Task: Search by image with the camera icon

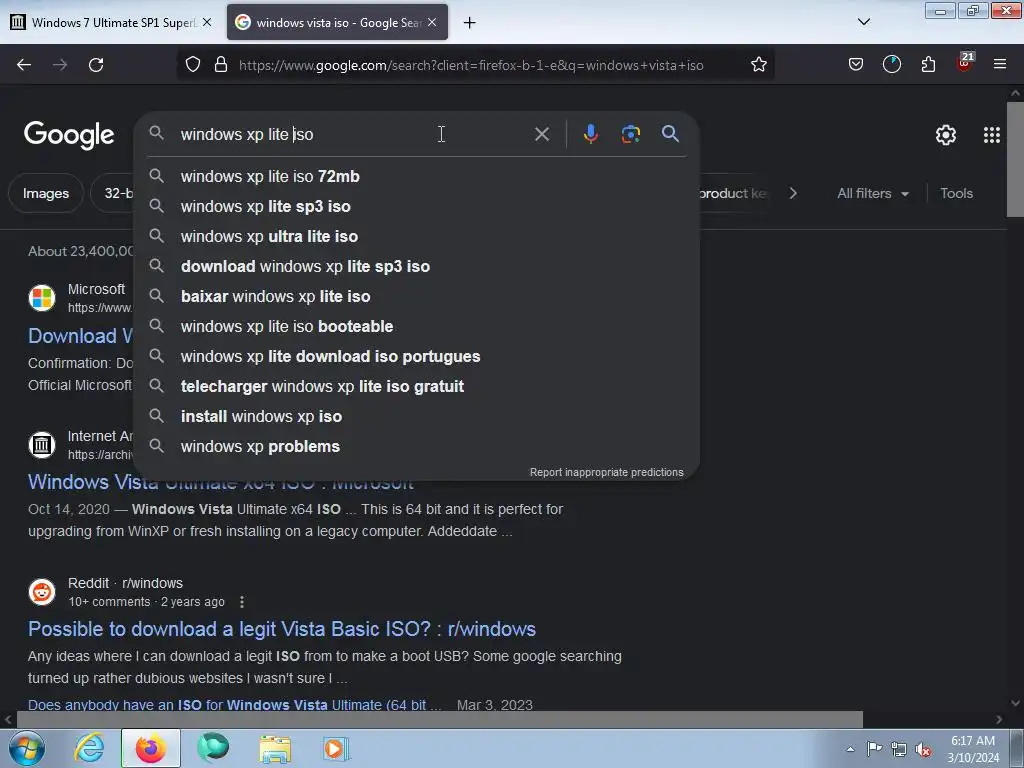Action: tap(630, 135)
